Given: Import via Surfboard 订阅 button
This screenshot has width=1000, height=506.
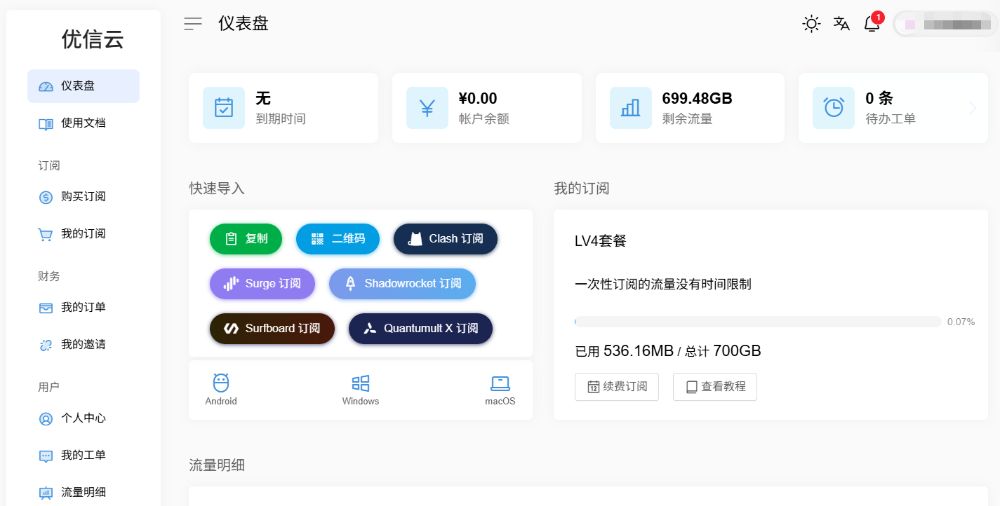Looking at the screenshot, I should pos(272,328).
